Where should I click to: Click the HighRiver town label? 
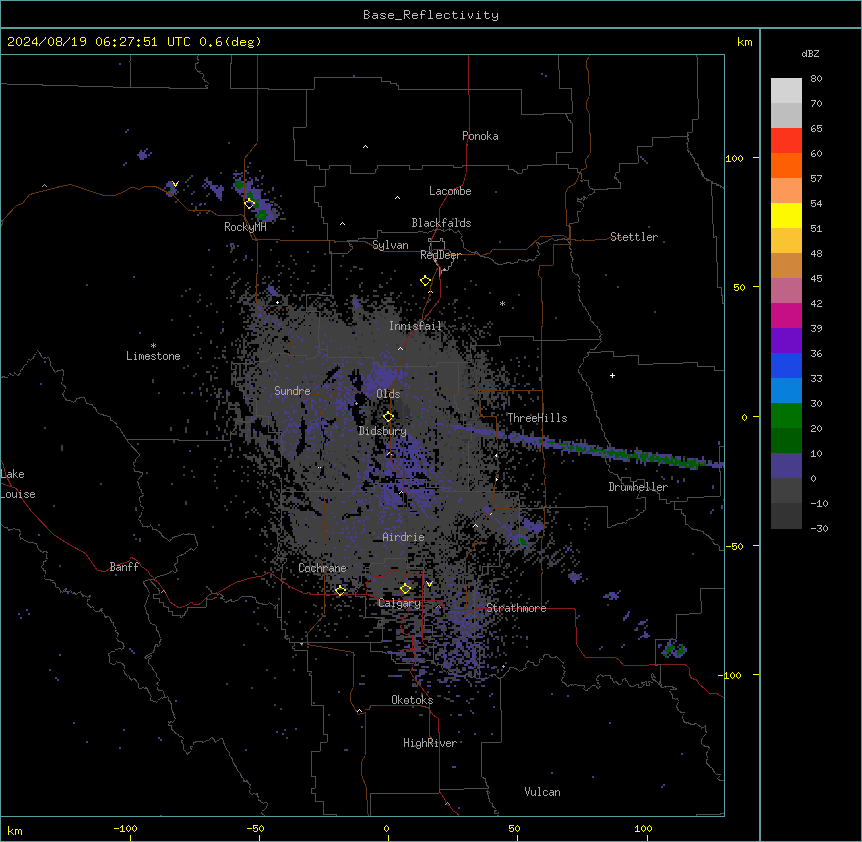[430, 743]
